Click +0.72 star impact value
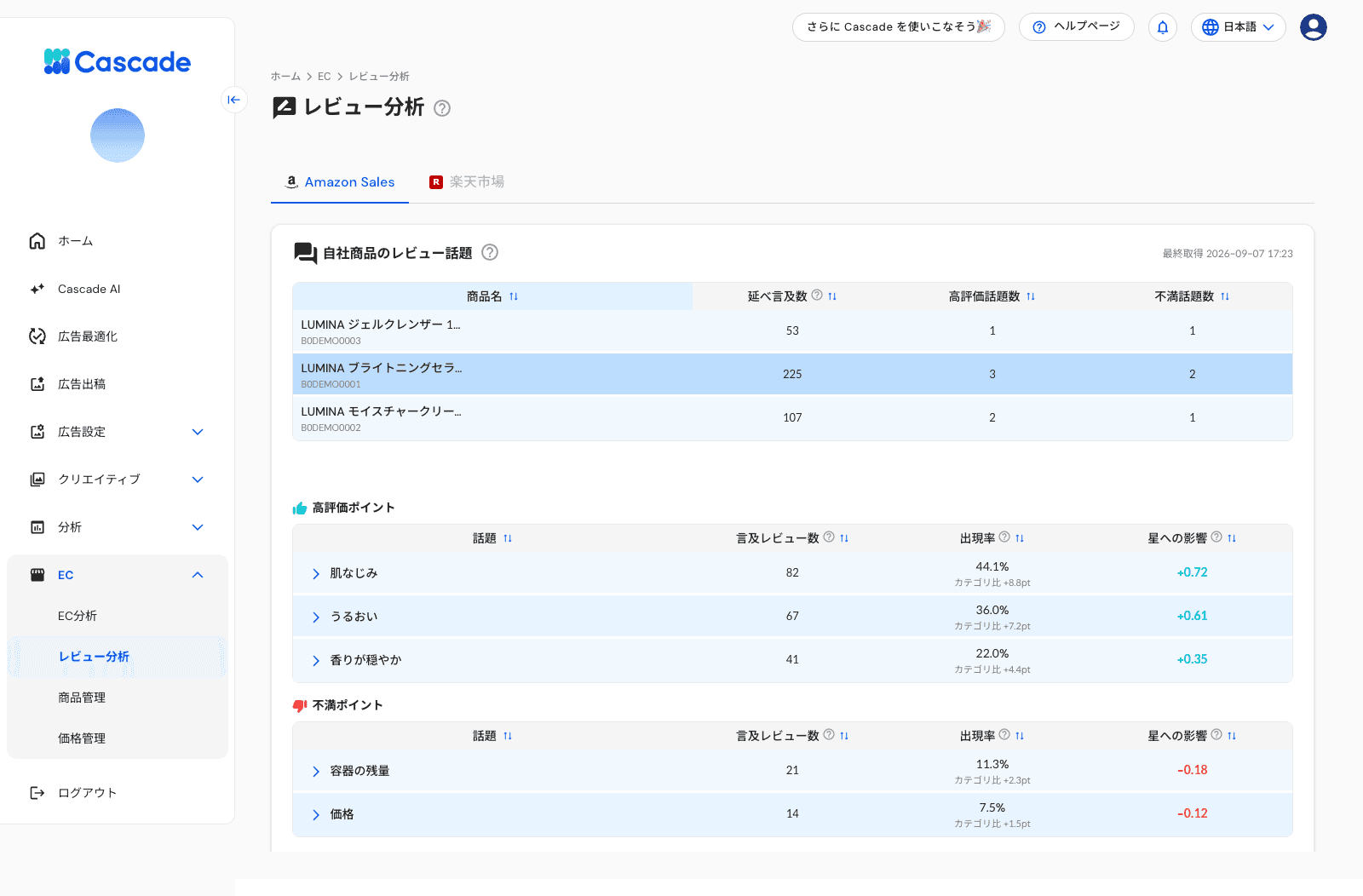This screenshot has width=1363, height=896. [x=1192, y=572]
